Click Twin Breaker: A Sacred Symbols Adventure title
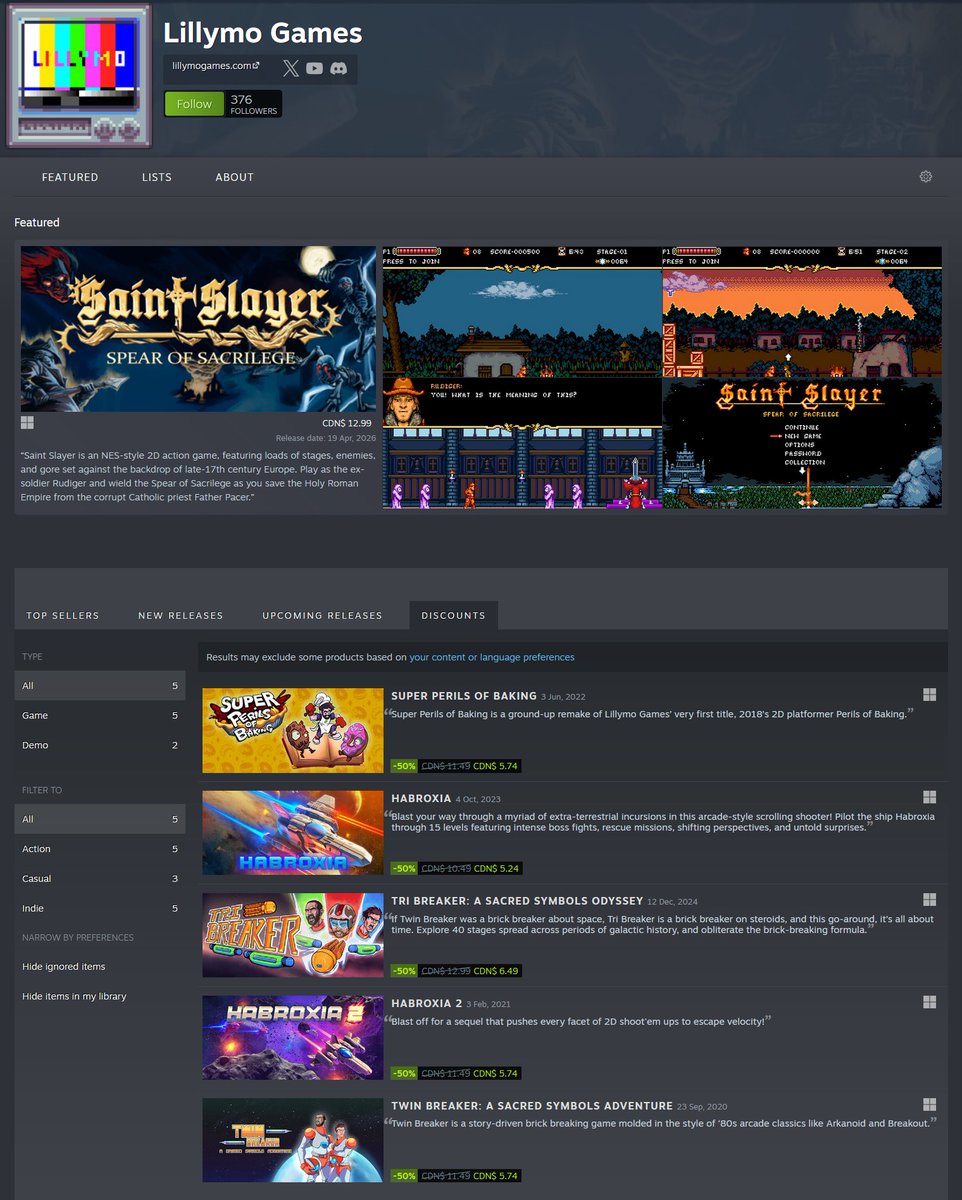Viewport: 962px width, 1200px height. click(x=532, y=1106)
